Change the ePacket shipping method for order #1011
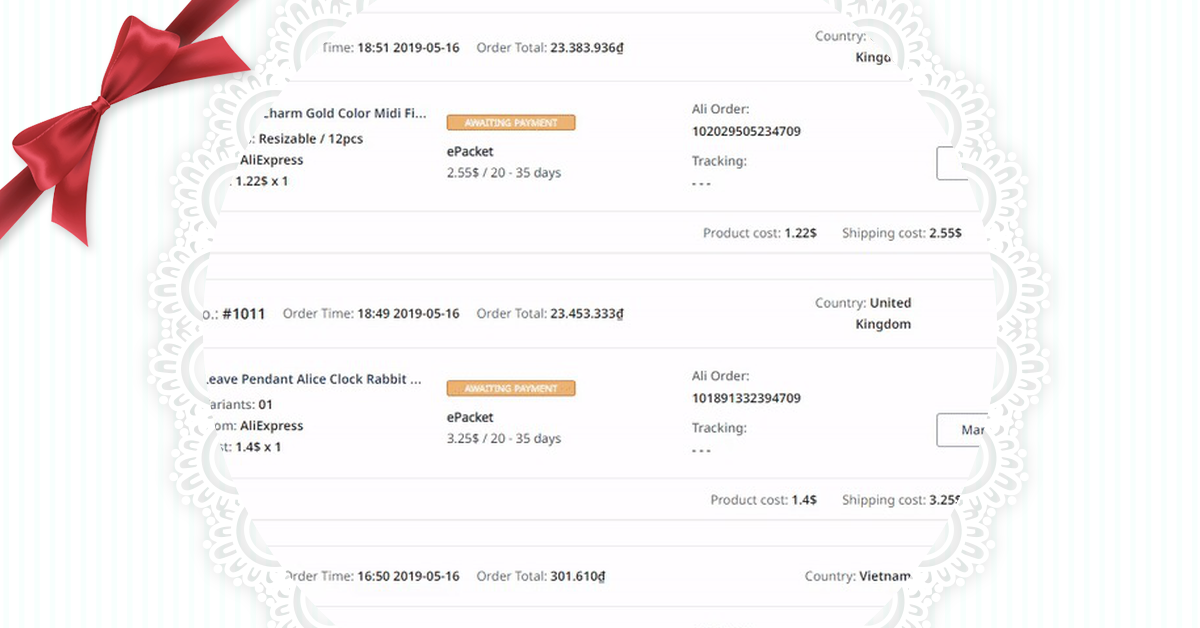The height and width of the screenshot is (628, 1200). [470, 417]
